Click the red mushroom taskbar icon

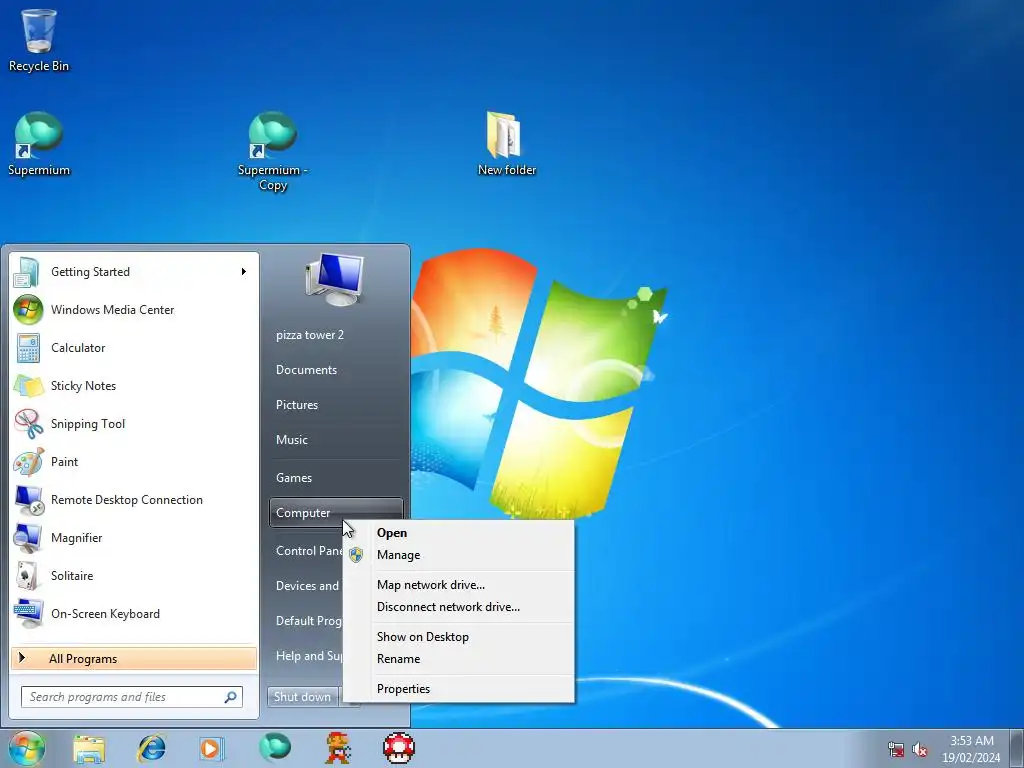398,748
